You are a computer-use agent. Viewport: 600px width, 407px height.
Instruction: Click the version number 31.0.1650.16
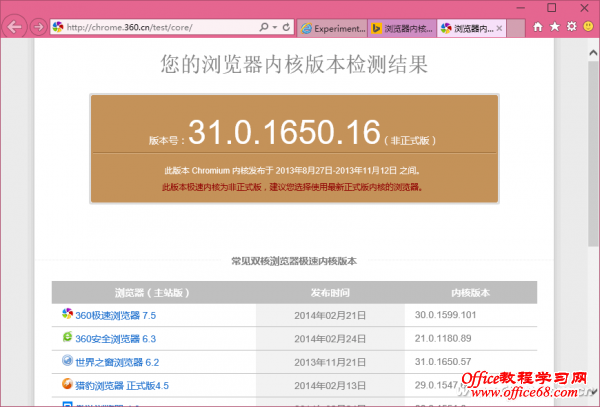click(x=284, y=132)
